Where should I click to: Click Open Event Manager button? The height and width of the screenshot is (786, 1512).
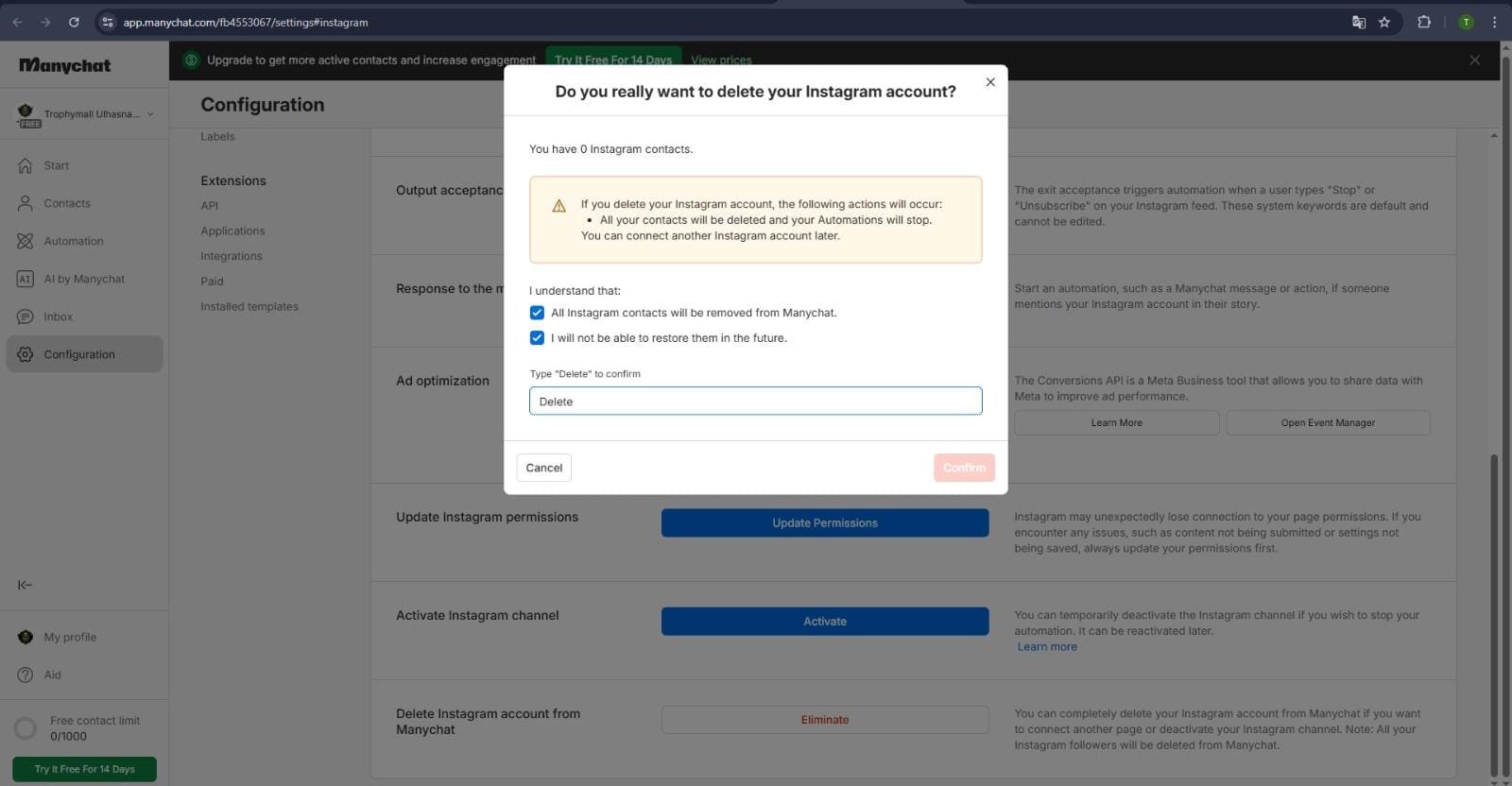1328,422
